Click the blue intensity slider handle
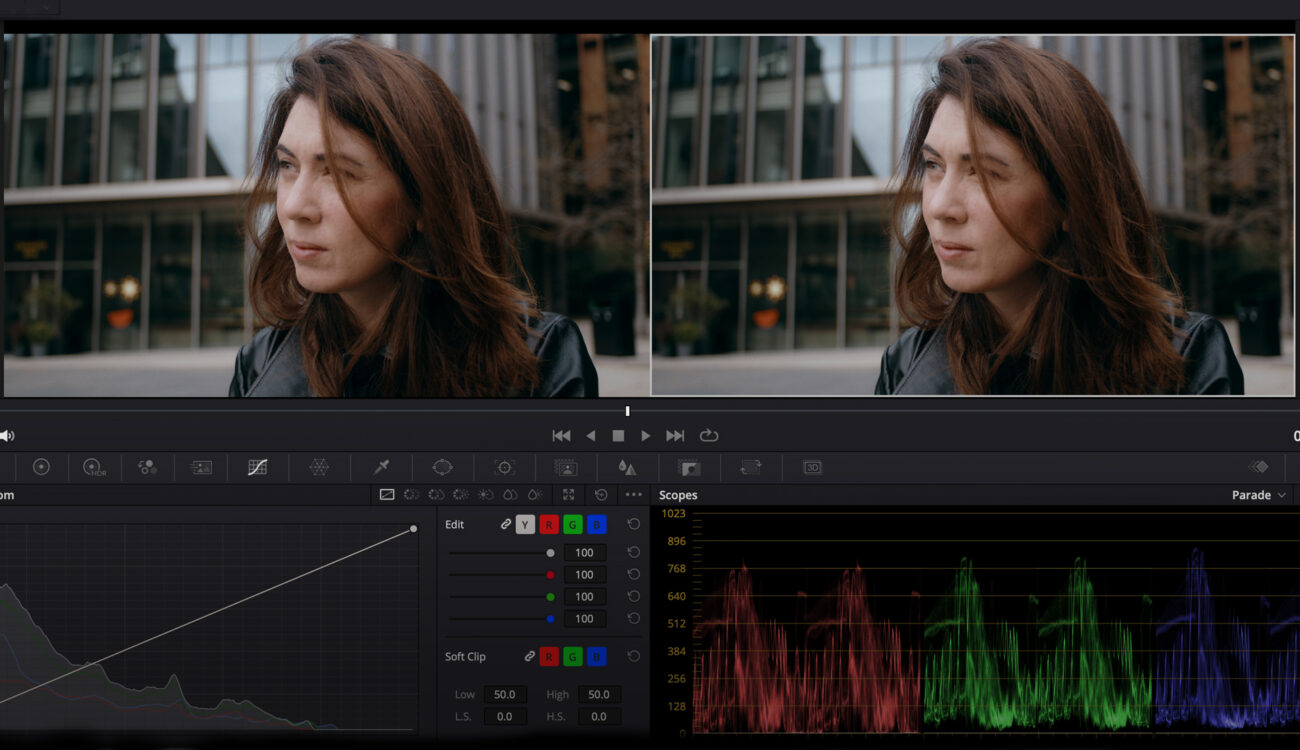The width and height of the screenshot is (1300, 750). 550,618
